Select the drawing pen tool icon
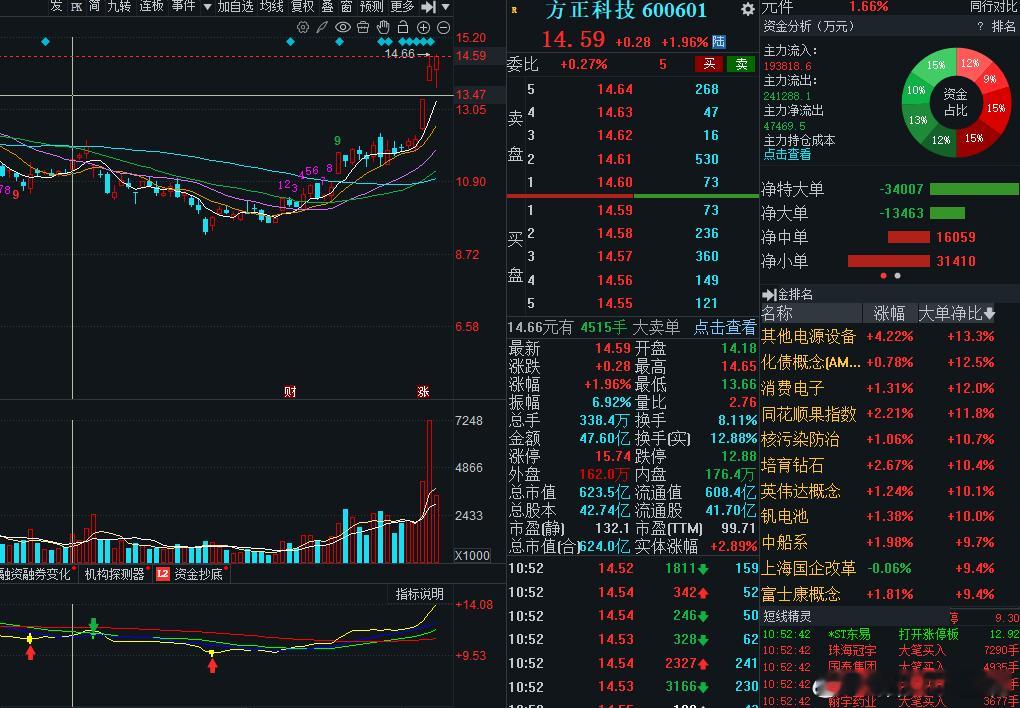The width and height of the screenshot is (1020, 708). [322, 27]
